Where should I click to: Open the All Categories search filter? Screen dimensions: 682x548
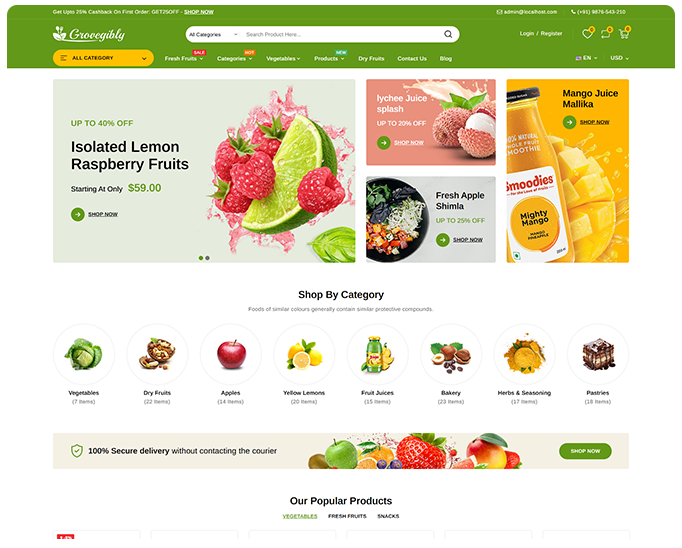click(213, 34)
